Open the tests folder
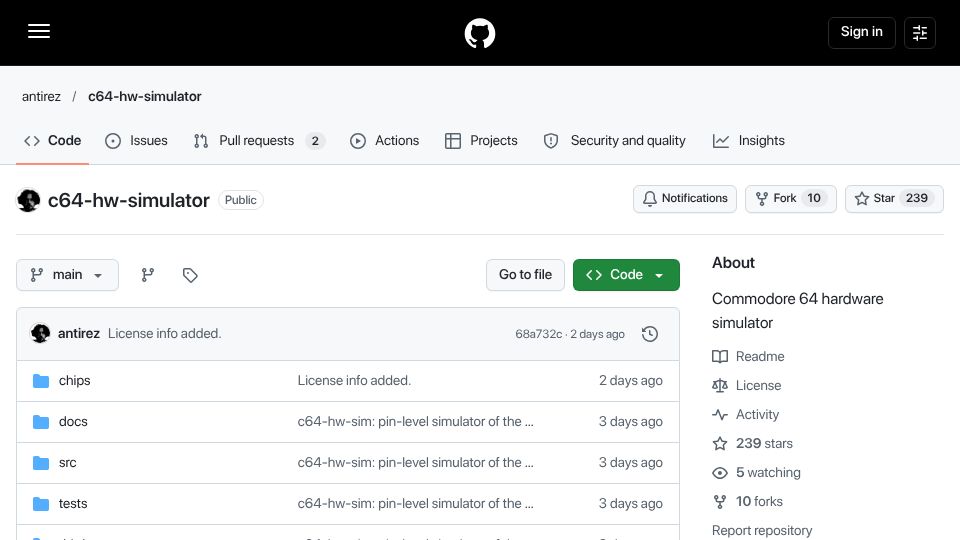The width and height of the screenshot is (960, 540). [x=73, y=504]
